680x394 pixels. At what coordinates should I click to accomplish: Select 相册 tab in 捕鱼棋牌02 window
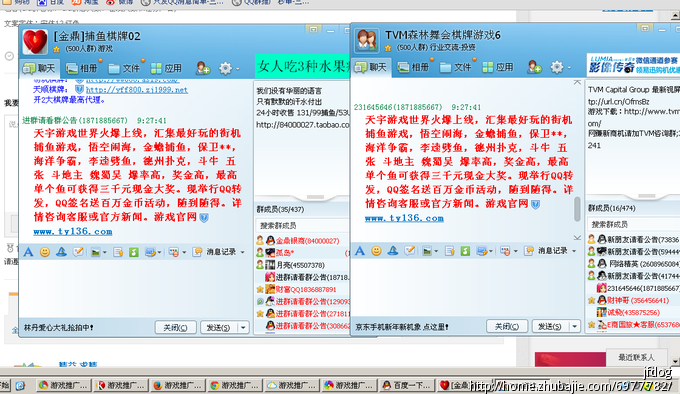82,68
